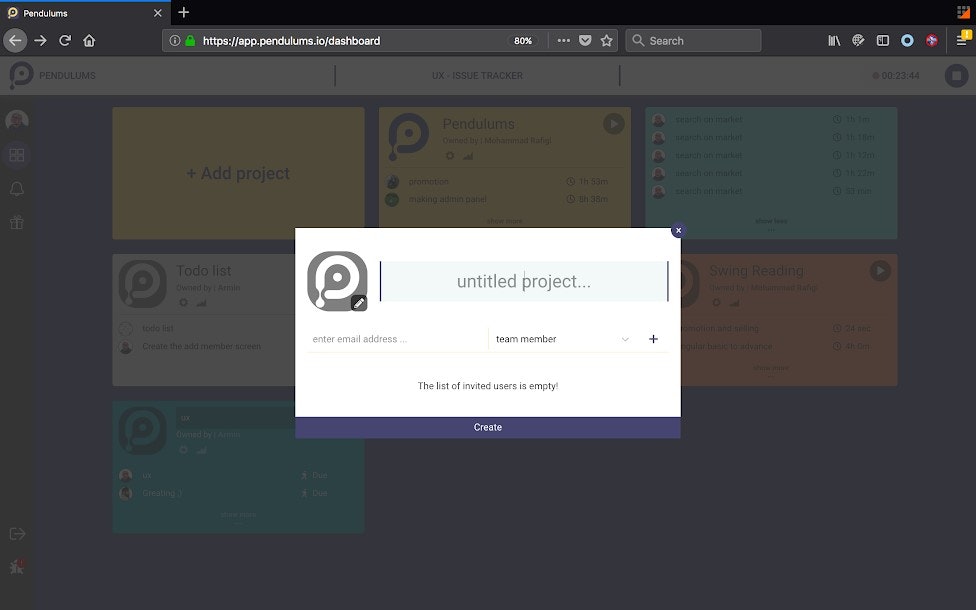The image size is (976, 610).
Task: Open page actions three-dot menu
Action: [x=563, y=40]
